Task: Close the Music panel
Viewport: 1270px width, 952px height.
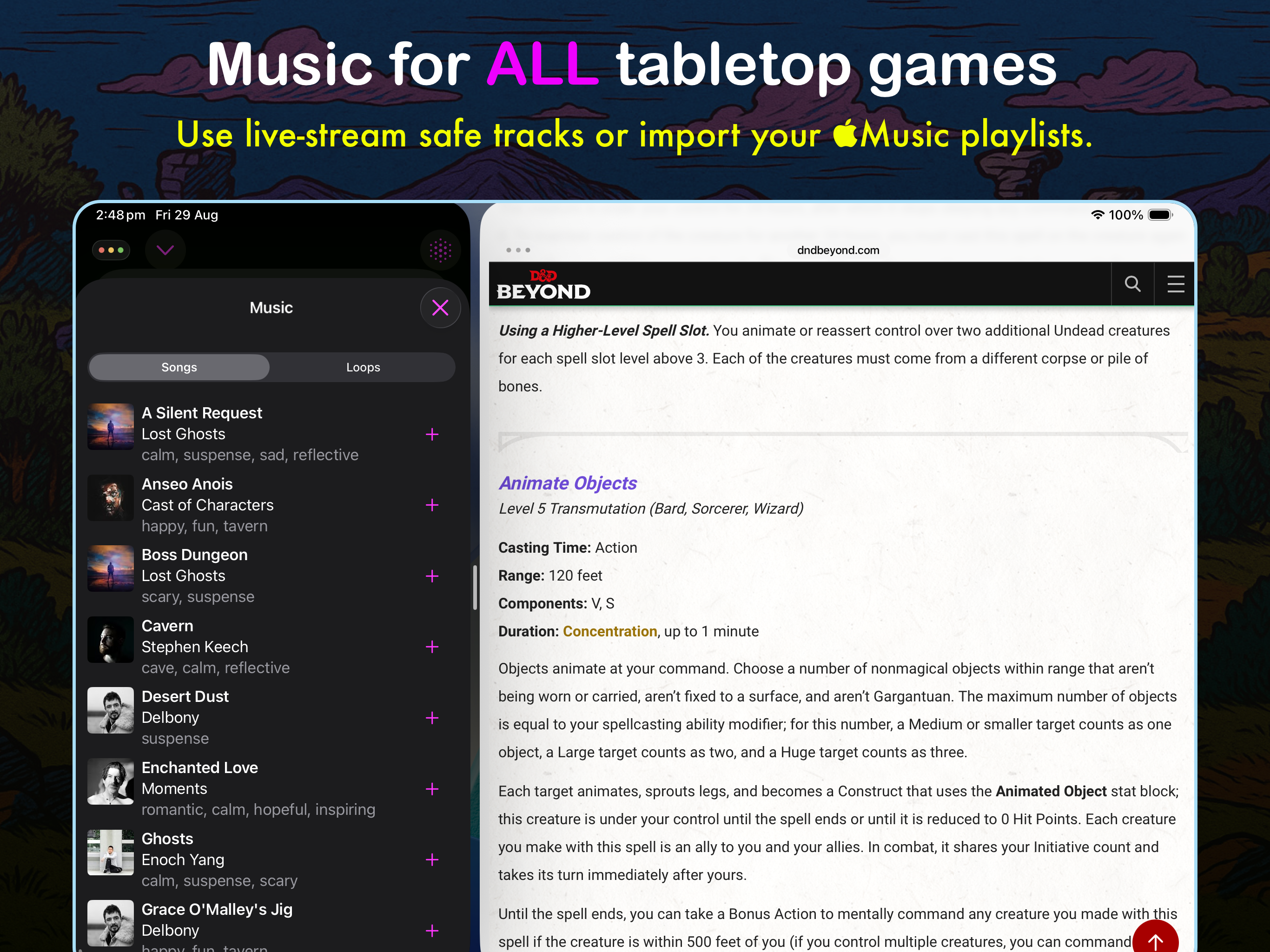Action: pos(440,308)
